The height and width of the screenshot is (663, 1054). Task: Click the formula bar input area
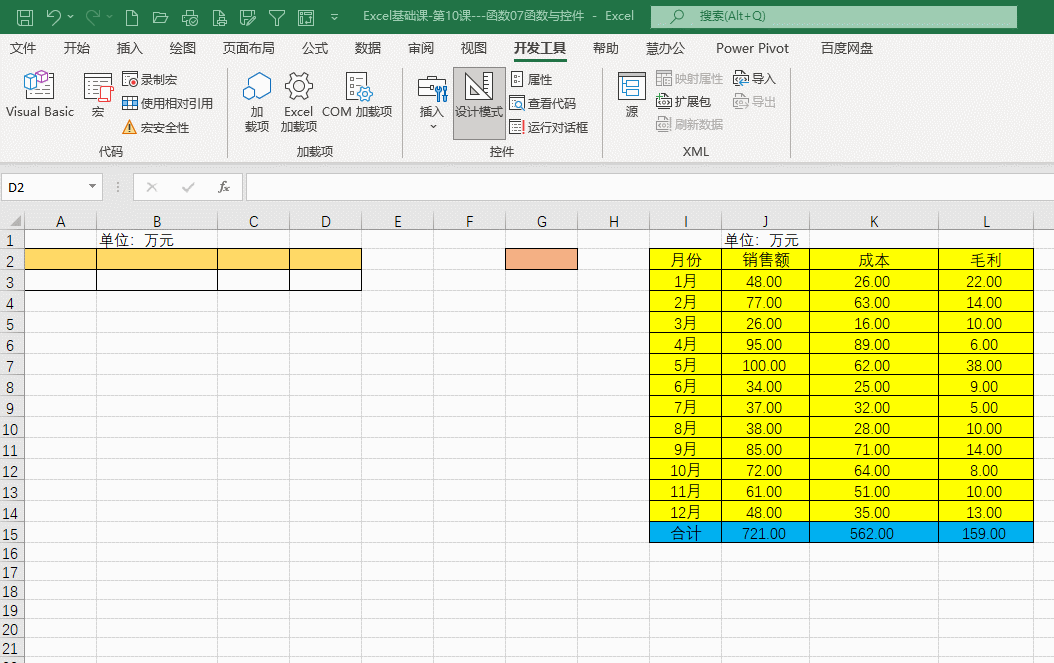[x=649, y=187]
